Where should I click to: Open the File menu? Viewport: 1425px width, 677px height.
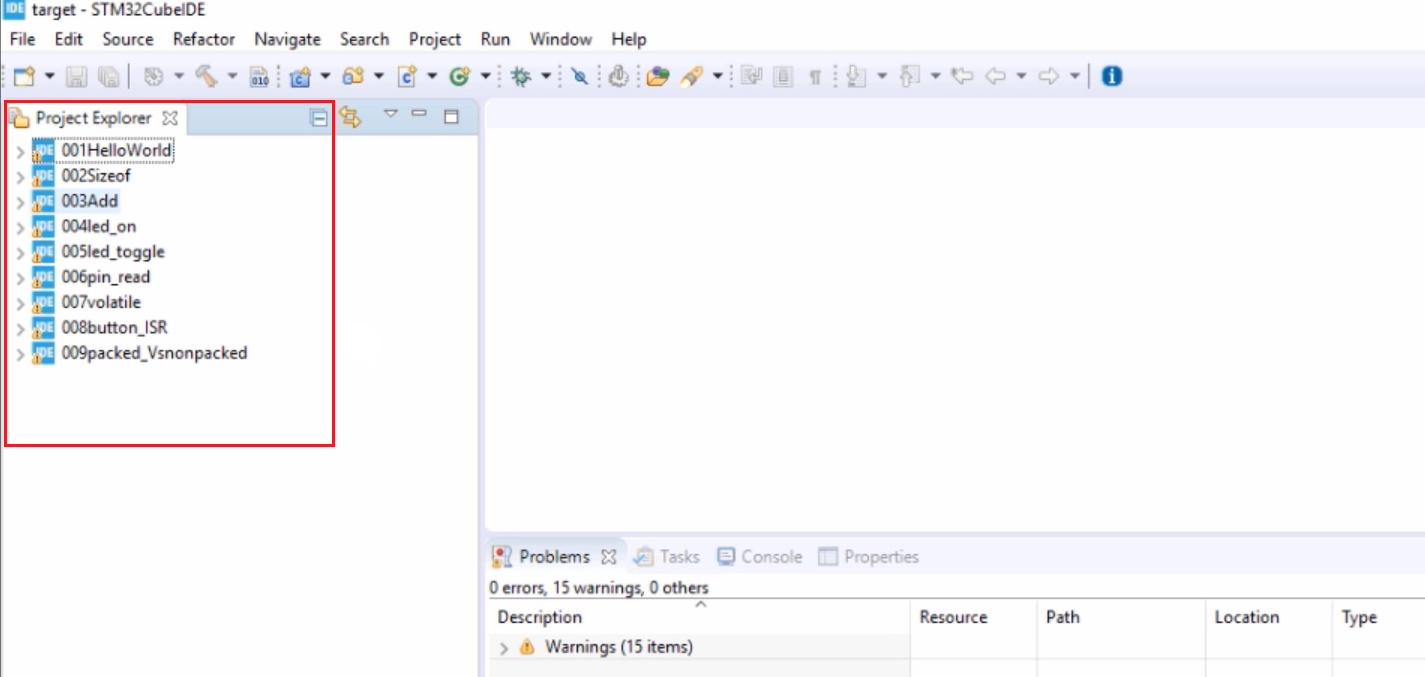tap(22, 39)
